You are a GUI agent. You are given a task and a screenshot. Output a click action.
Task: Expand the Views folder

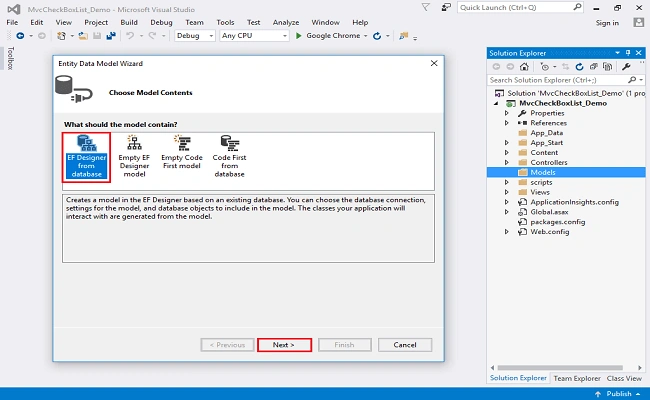pos(507,192)
